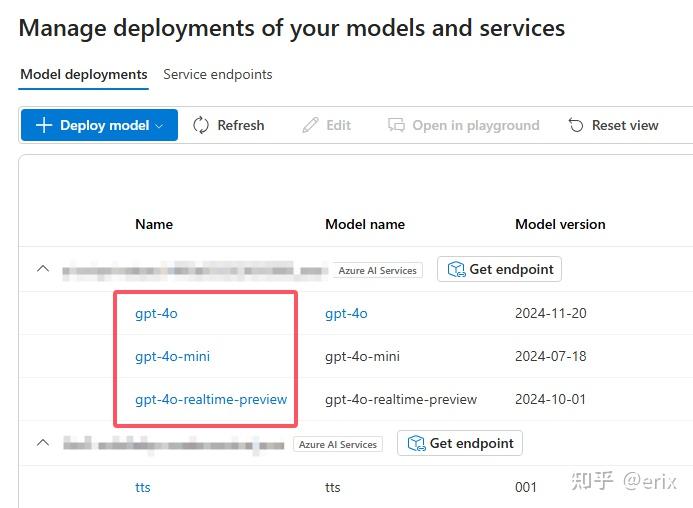Open the gpt-4o-realtime-preview deployment link

tap(211, 399)
